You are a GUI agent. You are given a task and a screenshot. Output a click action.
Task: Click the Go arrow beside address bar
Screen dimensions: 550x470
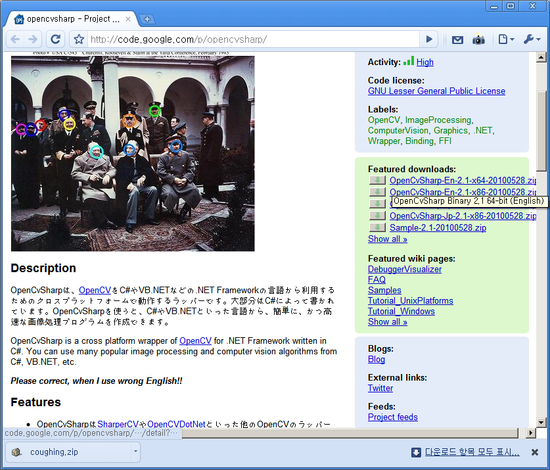coord(429,39)
